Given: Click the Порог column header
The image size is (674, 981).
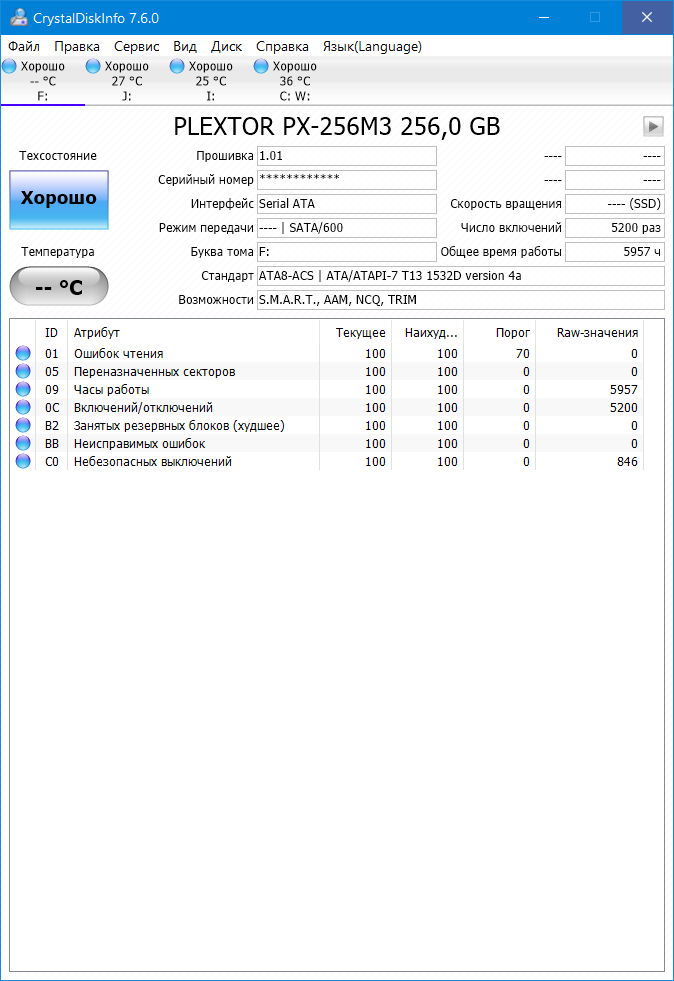Looking at the screenshot, I should 499,333.
